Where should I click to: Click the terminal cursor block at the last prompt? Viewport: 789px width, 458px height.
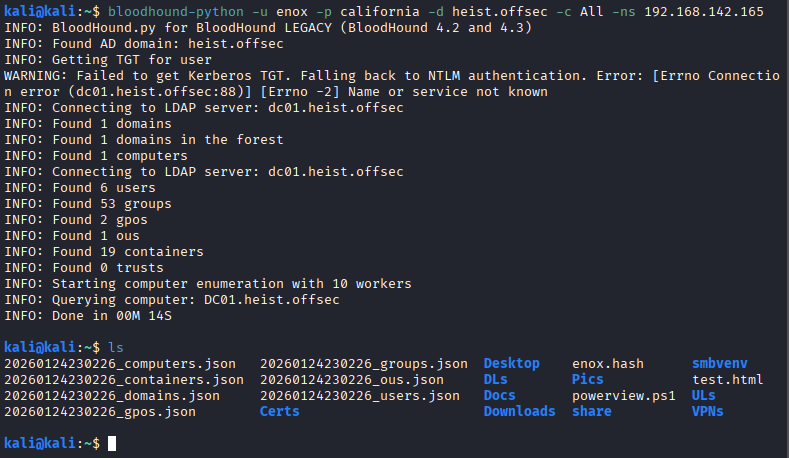point(113,443)
